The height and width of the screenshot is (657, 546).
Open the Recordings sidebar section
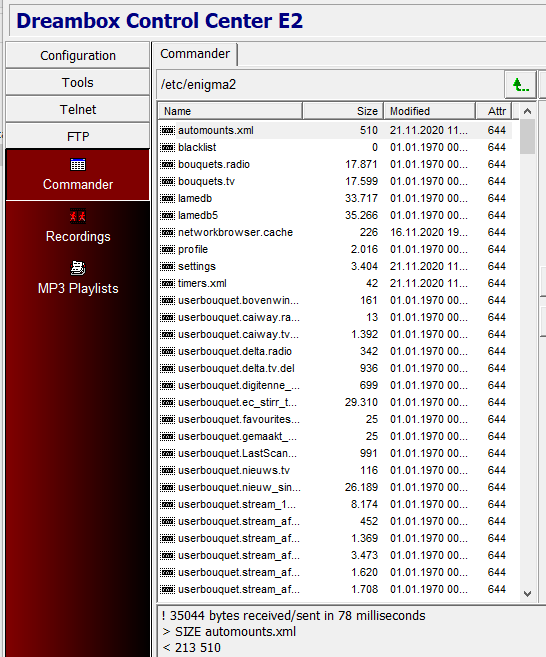78,227
